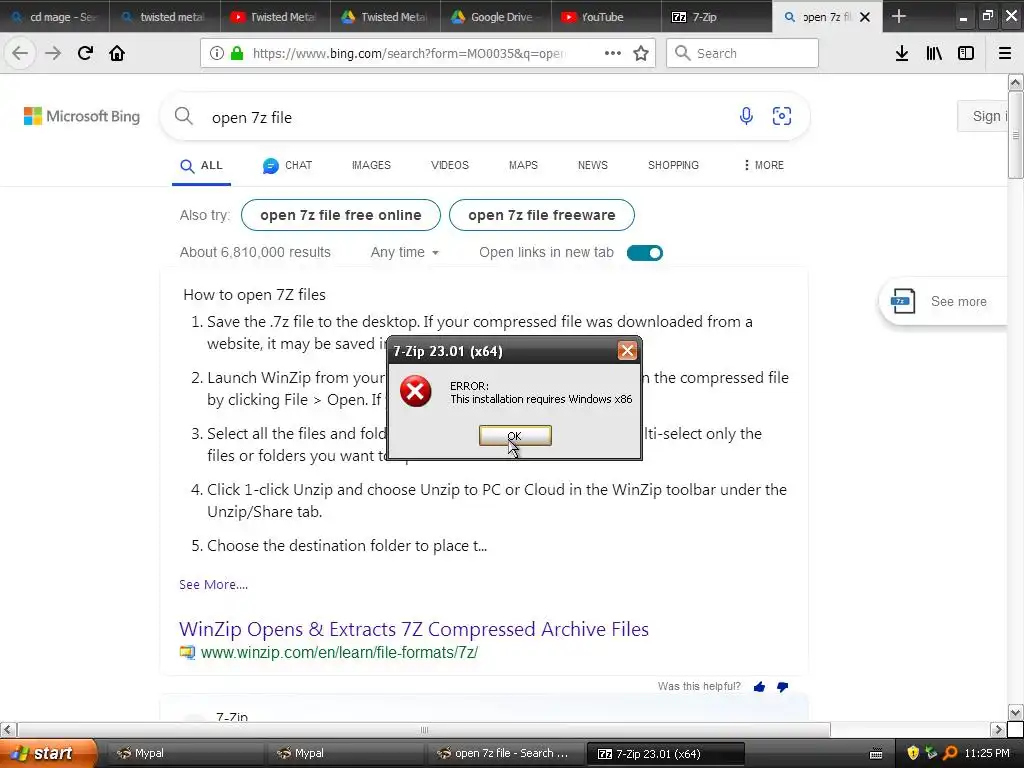Screen dimensions: 1024x768
Task: Click thumbs down feedback icon
Action: point(782,686)
